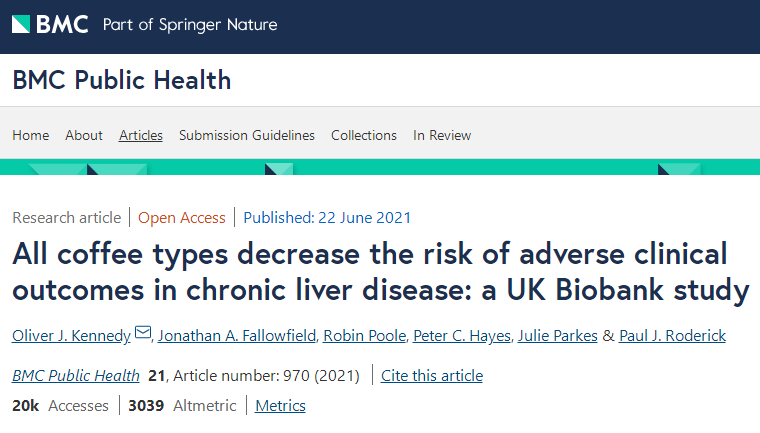This screenshot has height=433, width=760.
Task: View author Paul J. Roderick
Action: [x=675, y=335]
